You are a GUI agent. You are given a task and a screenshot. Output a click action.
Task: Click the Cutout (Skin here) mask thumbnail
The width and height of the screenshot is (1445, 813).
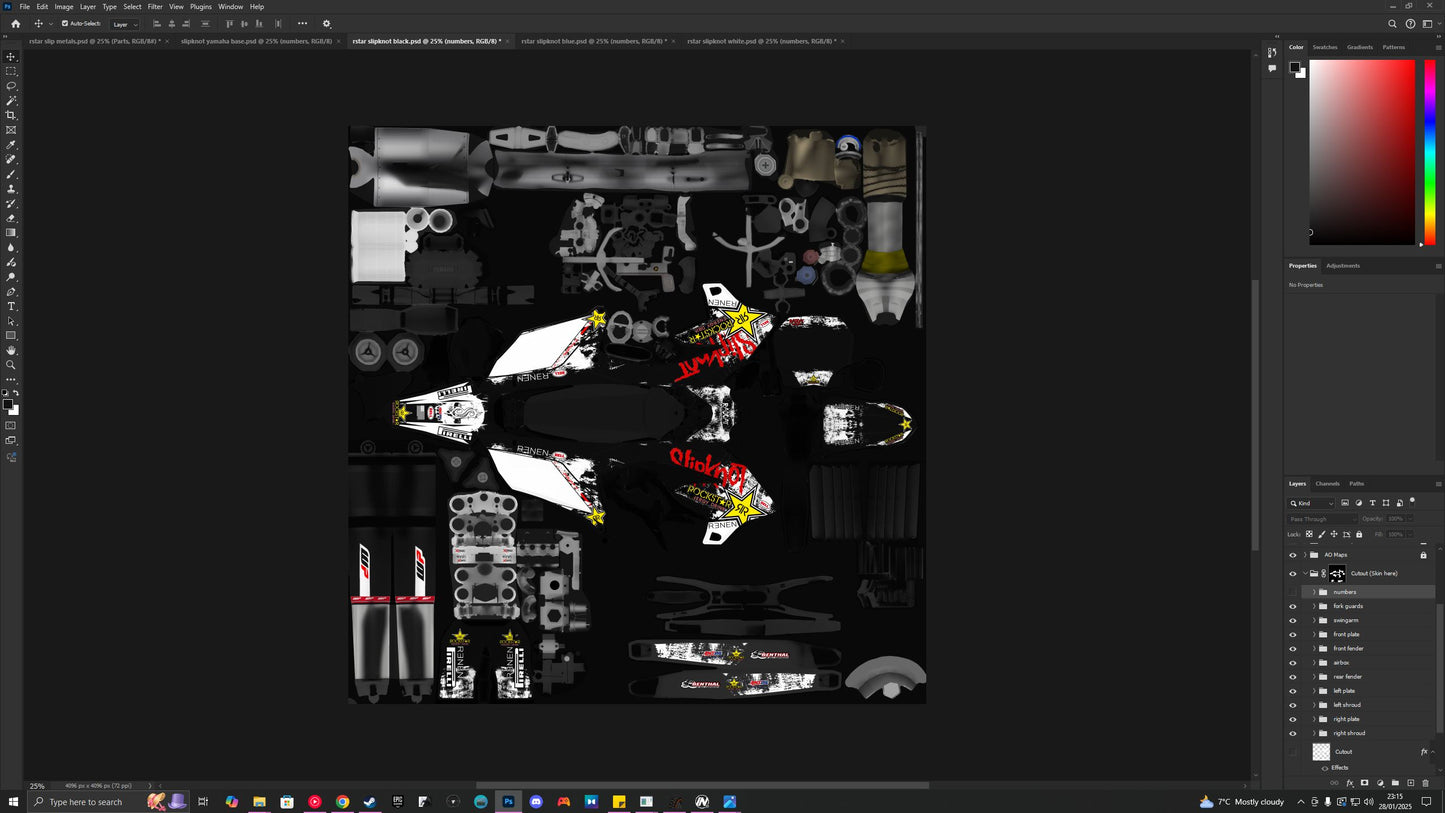[x=1337, y=574]
